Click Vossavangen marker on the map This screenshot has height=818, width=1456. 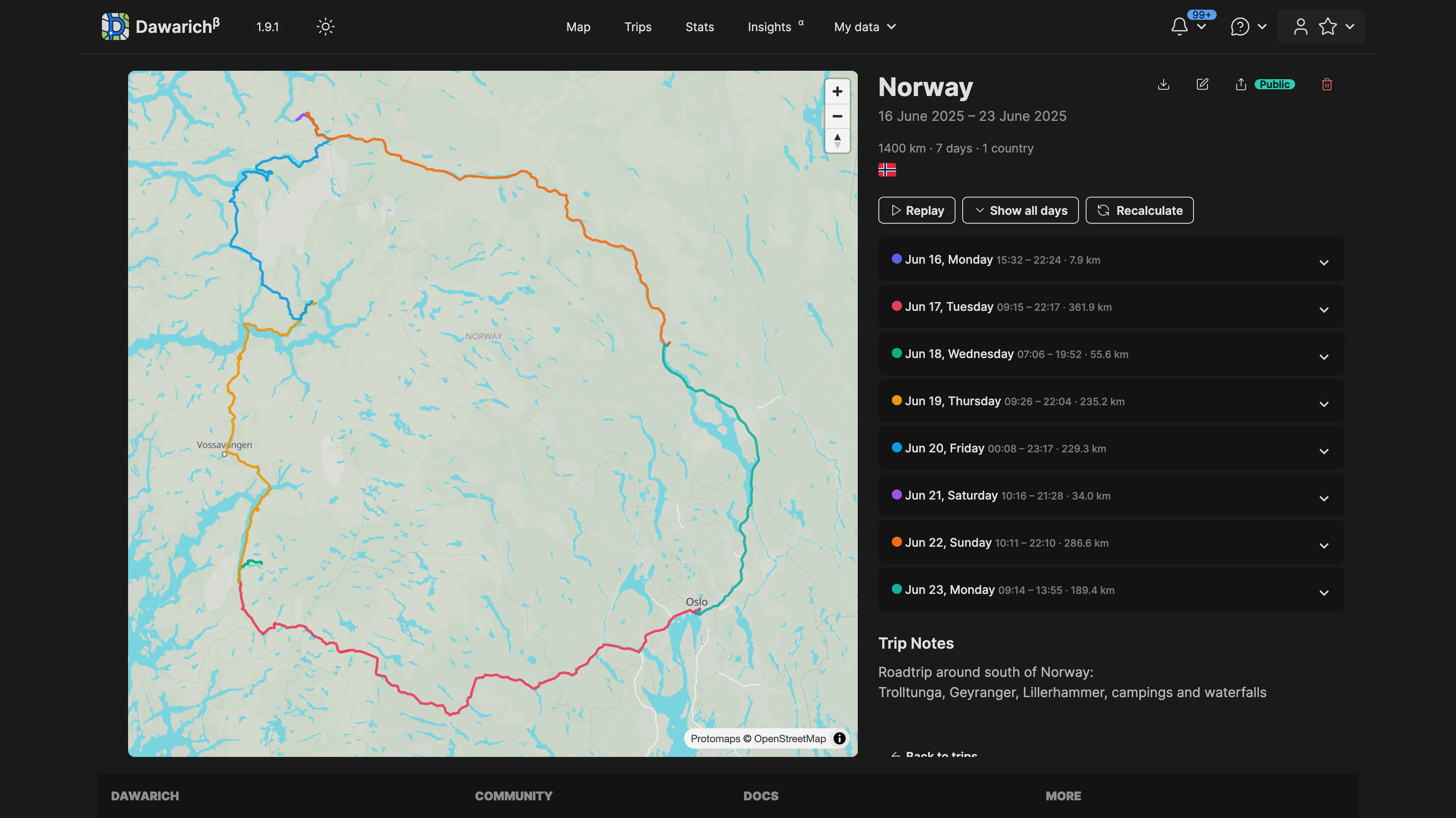pyautogui.click(x=225, y=454)
